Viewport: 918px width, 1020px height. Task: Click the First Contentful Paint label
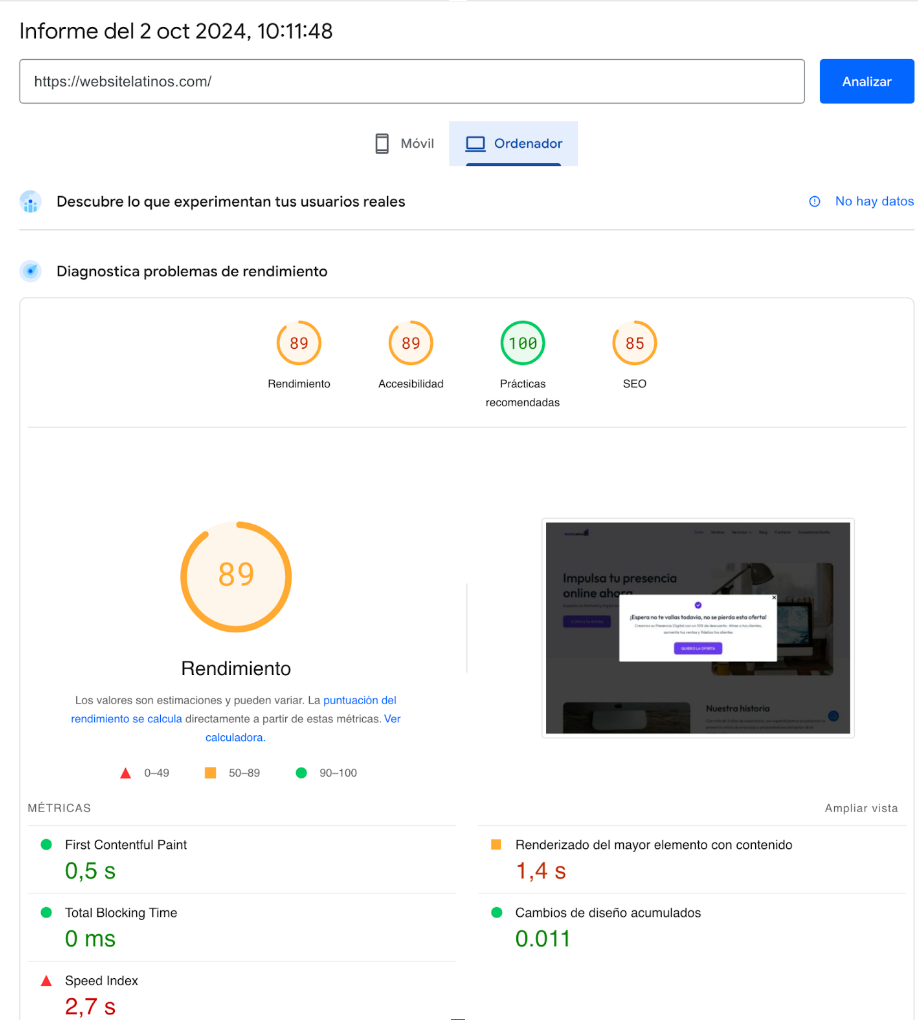click(126, 844)
